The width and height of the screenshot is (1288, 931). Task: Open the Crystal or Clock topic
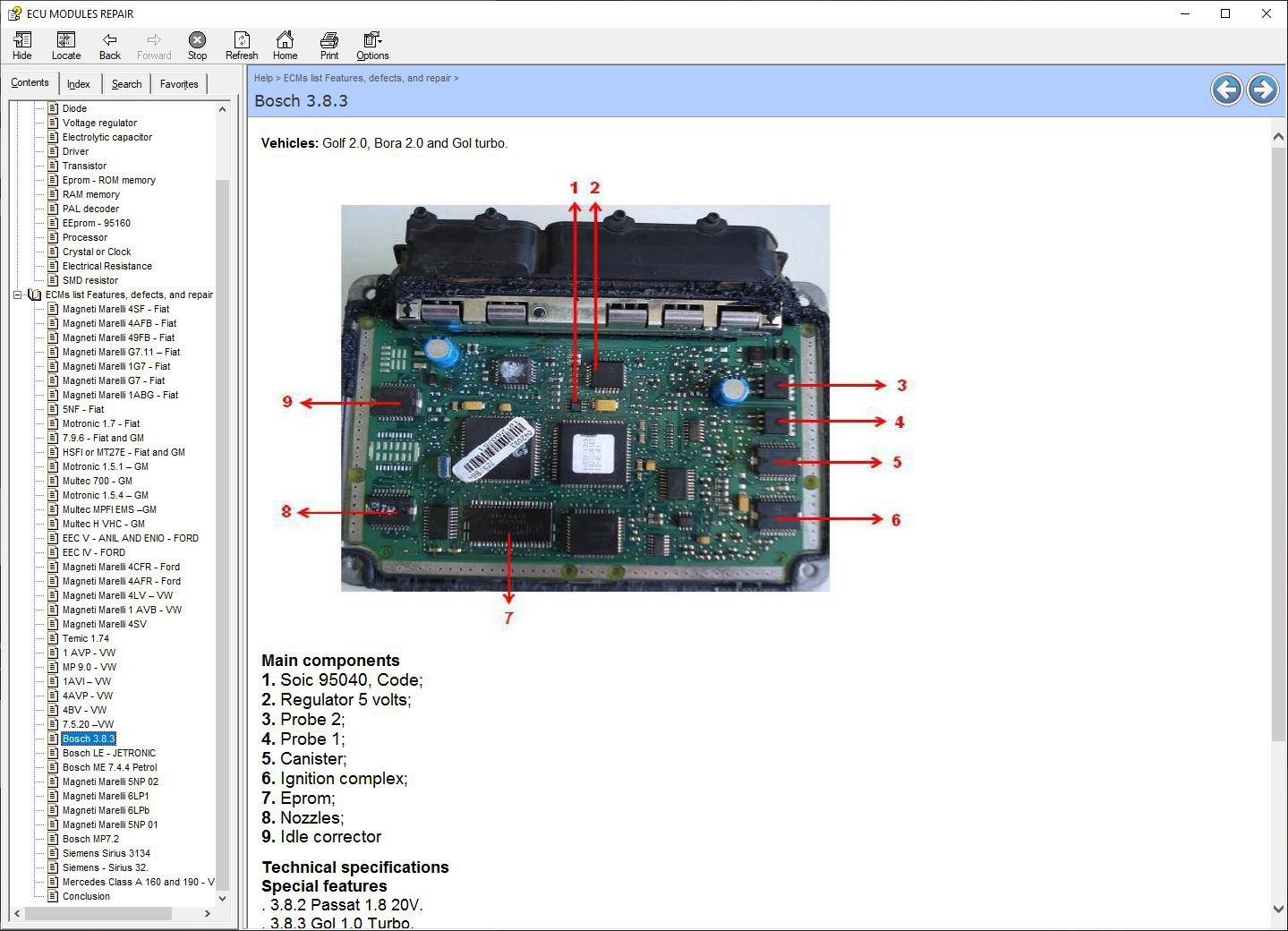(x=97, y=252)
